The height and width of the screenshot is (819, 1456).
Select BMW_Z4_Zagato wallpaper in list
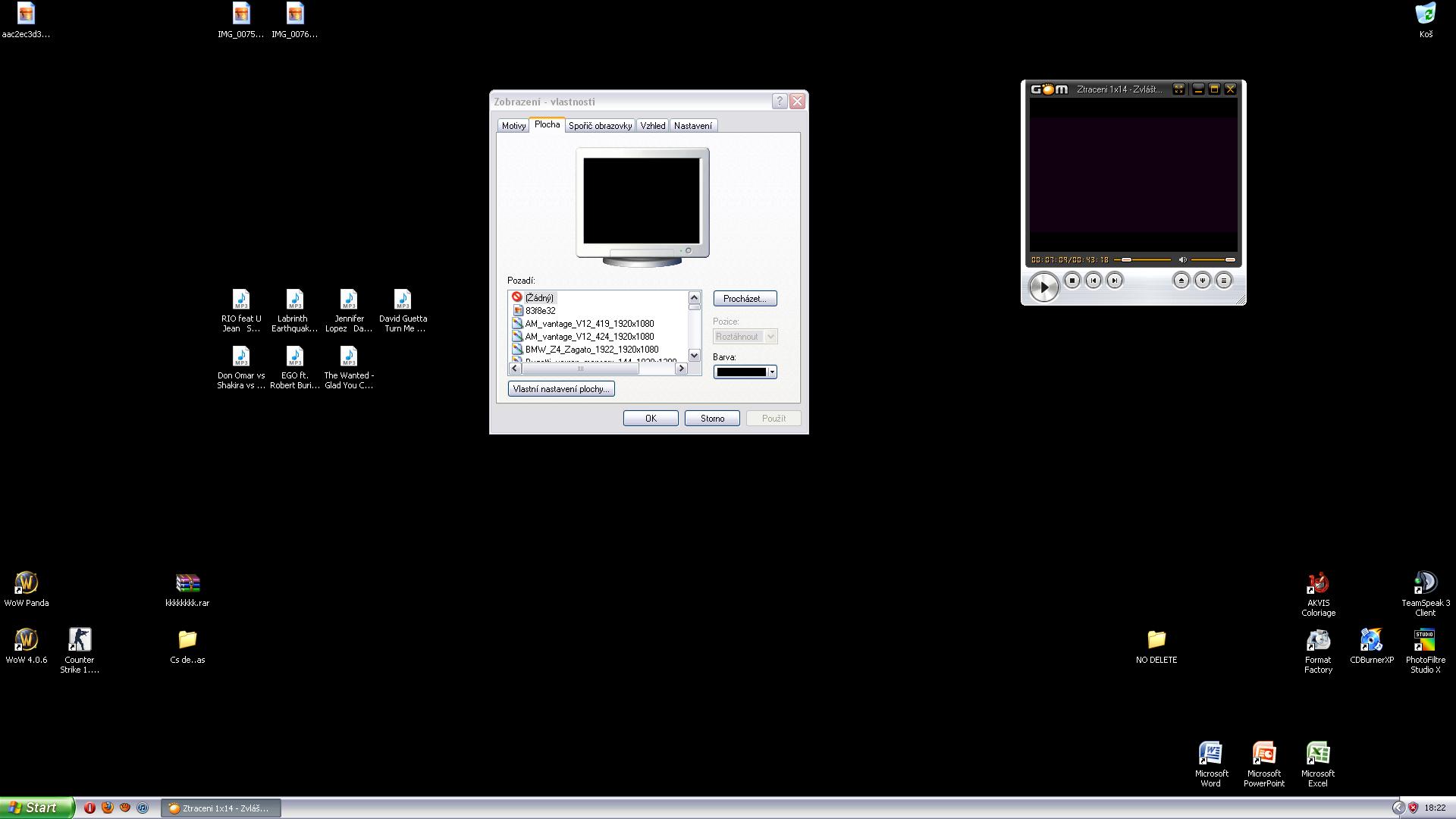point(591,350)
